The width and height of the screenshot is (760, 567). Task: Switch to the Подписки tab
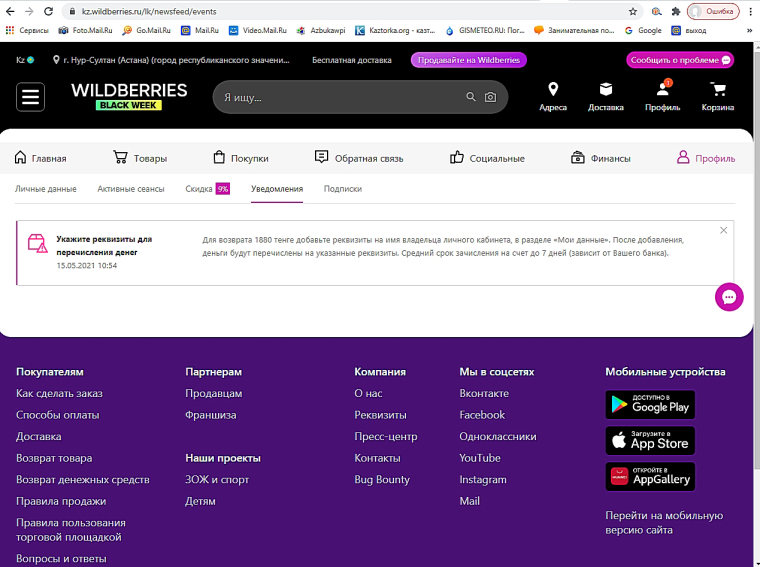(342, 188)
